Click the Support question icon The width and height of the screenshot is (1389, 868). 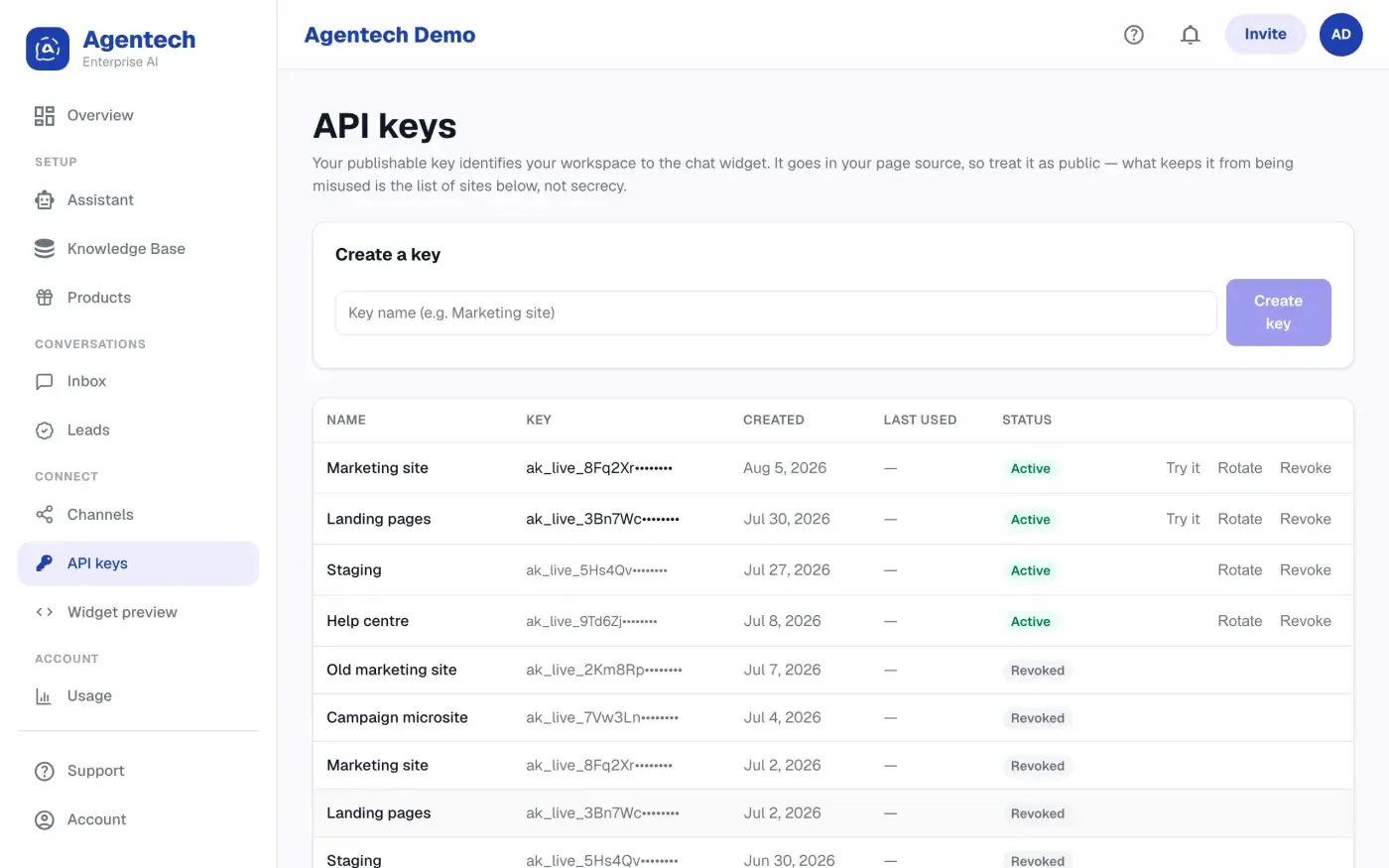coord(45,772)
